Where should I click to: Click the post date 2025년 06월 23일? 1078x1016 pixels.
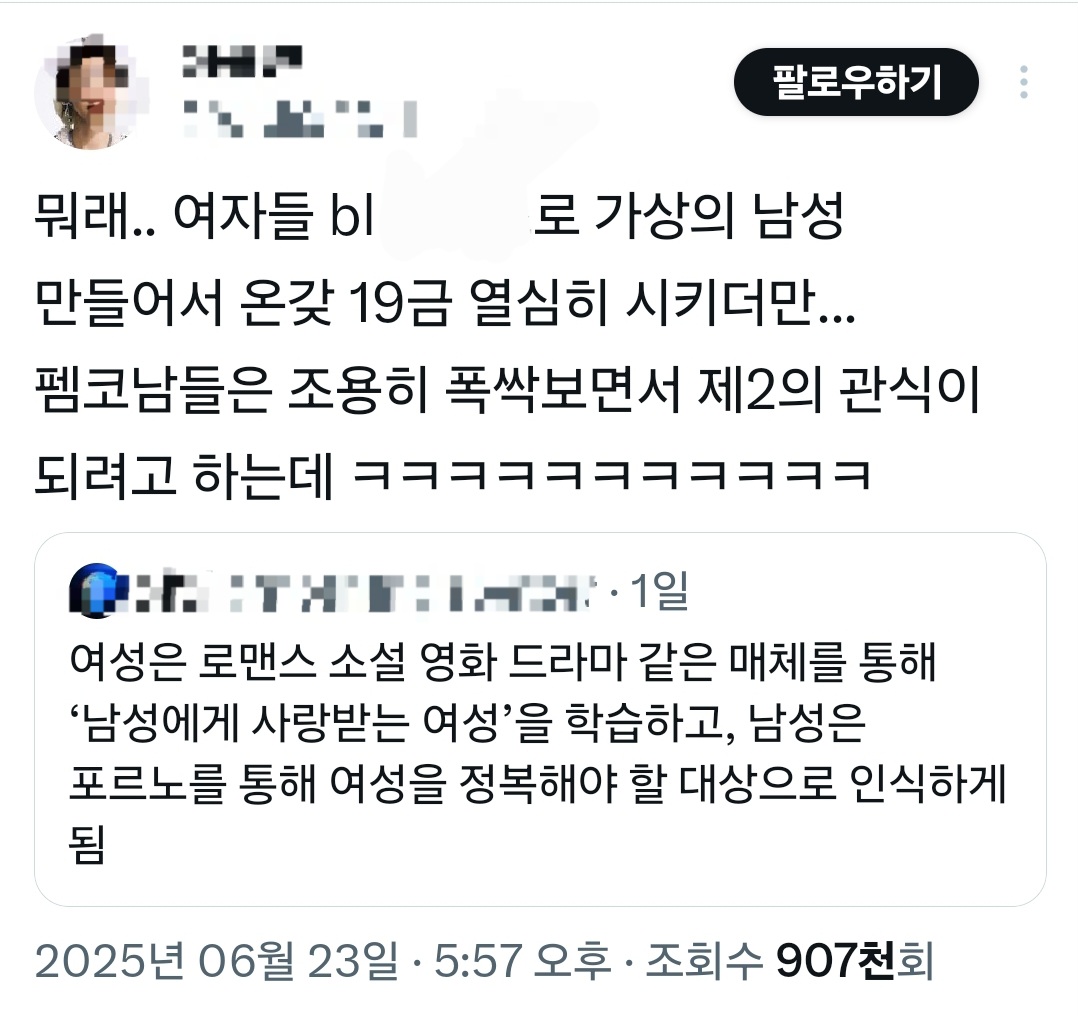[217, 960]
